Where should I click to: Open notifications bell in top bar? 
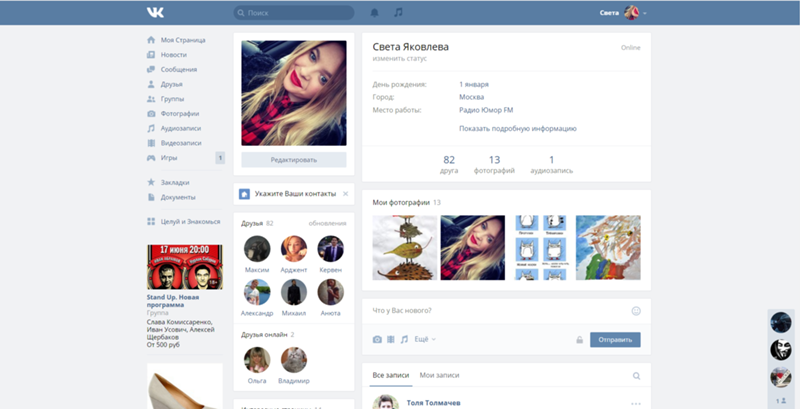click(375, 13)
